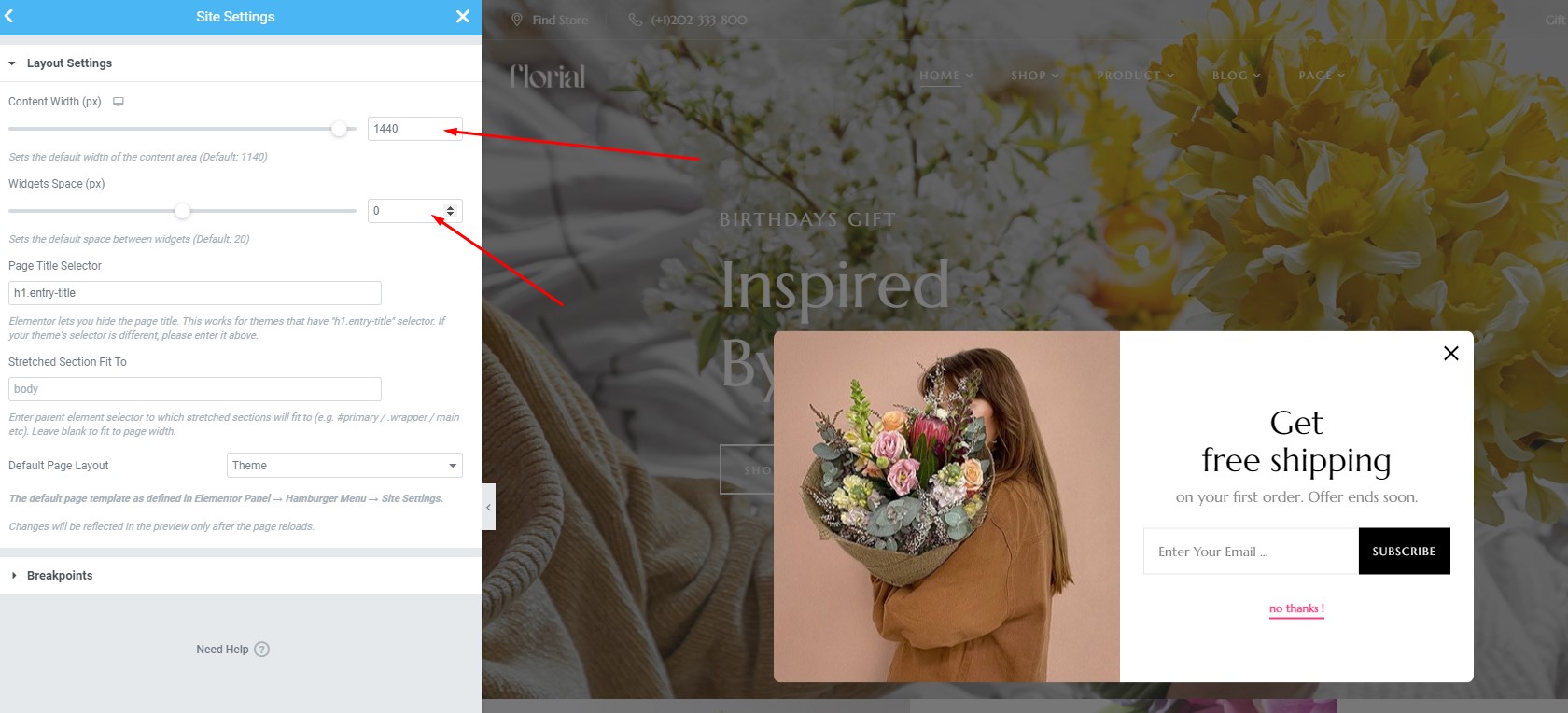
Task: Click the Widgets Space stepper arrows
Action: click(451, 211)
